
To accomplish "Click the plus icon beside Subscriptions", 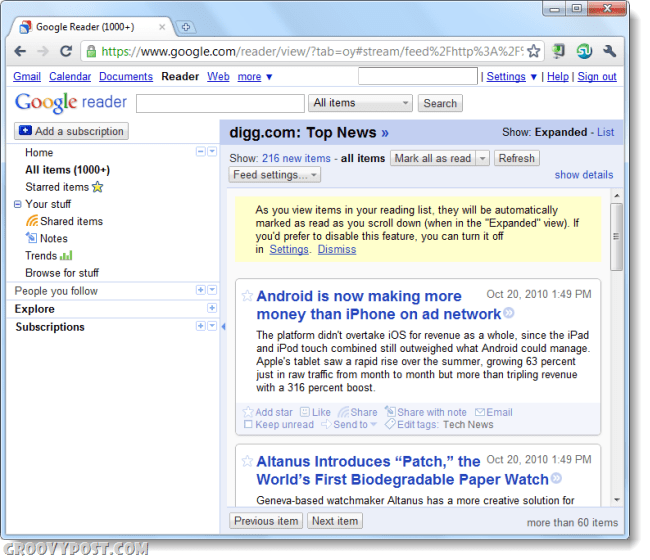I will pyautogui.click(x=201, y=326).
